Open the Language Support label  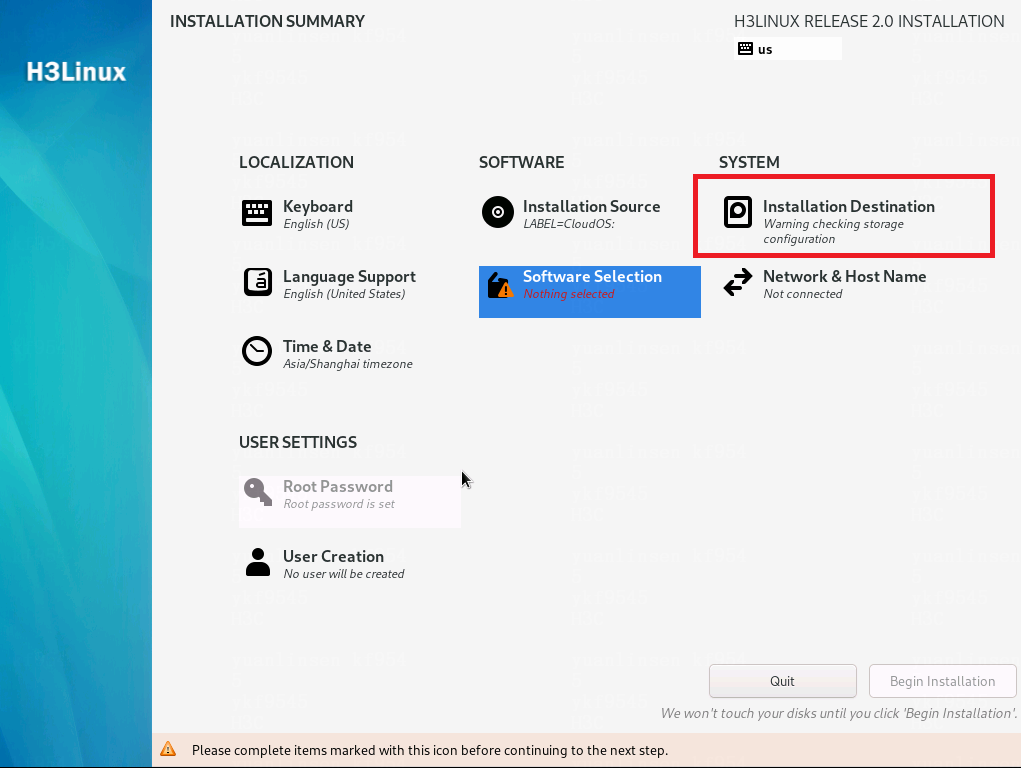pyautogui.click(x=349, y=277)
